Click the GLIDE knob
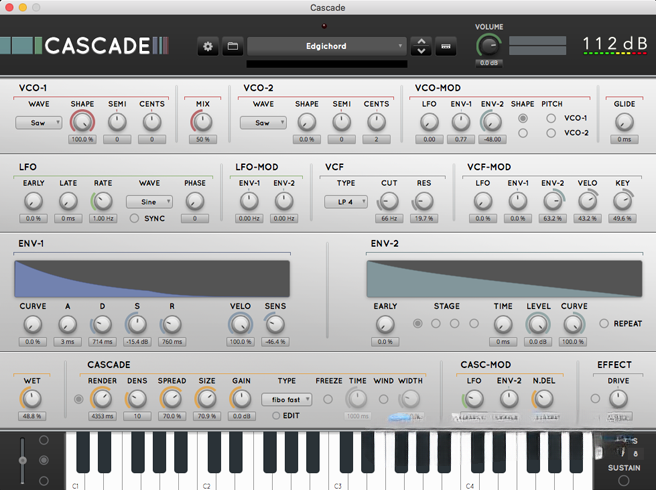Viewport: 656px width, 490px height. pos(624,122)
